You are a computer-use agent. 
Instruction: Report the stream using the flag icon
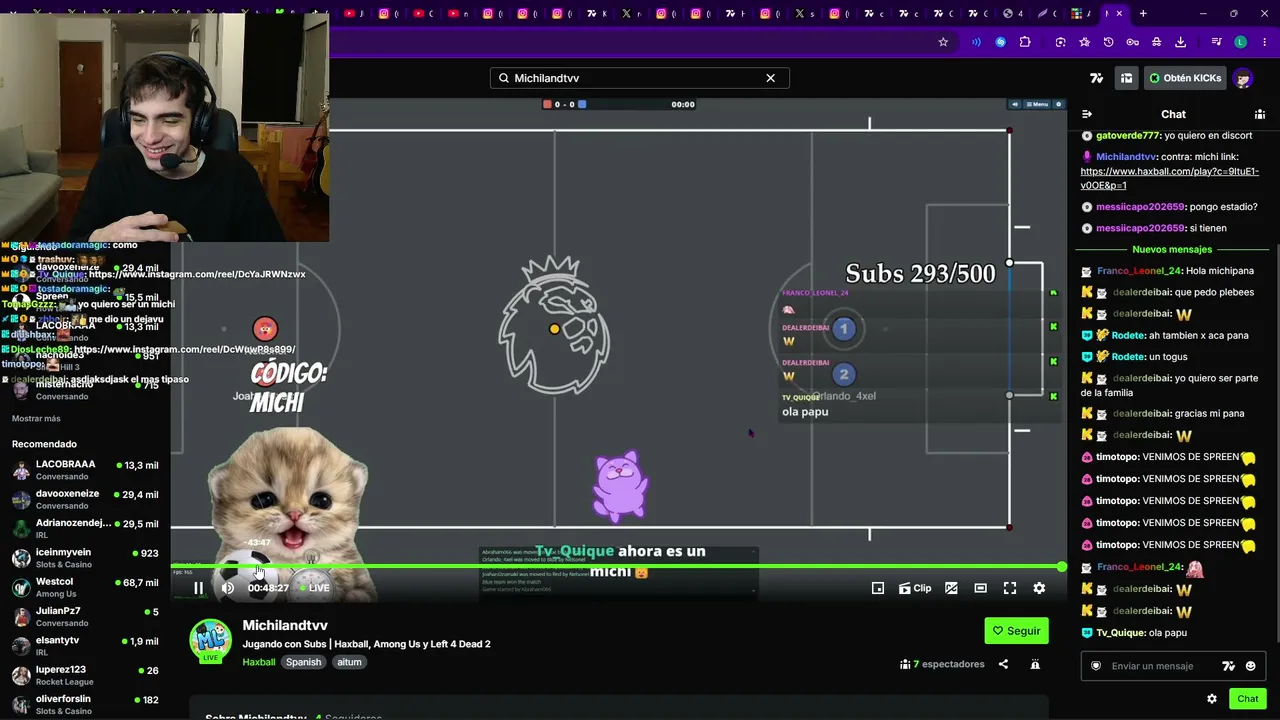tap(1035, 664)
